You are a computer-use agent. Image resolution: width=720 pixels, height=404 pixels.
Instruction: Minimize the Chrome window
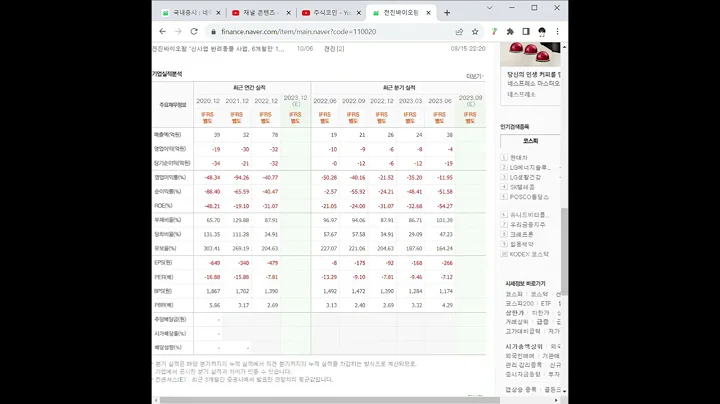[512, 8]
